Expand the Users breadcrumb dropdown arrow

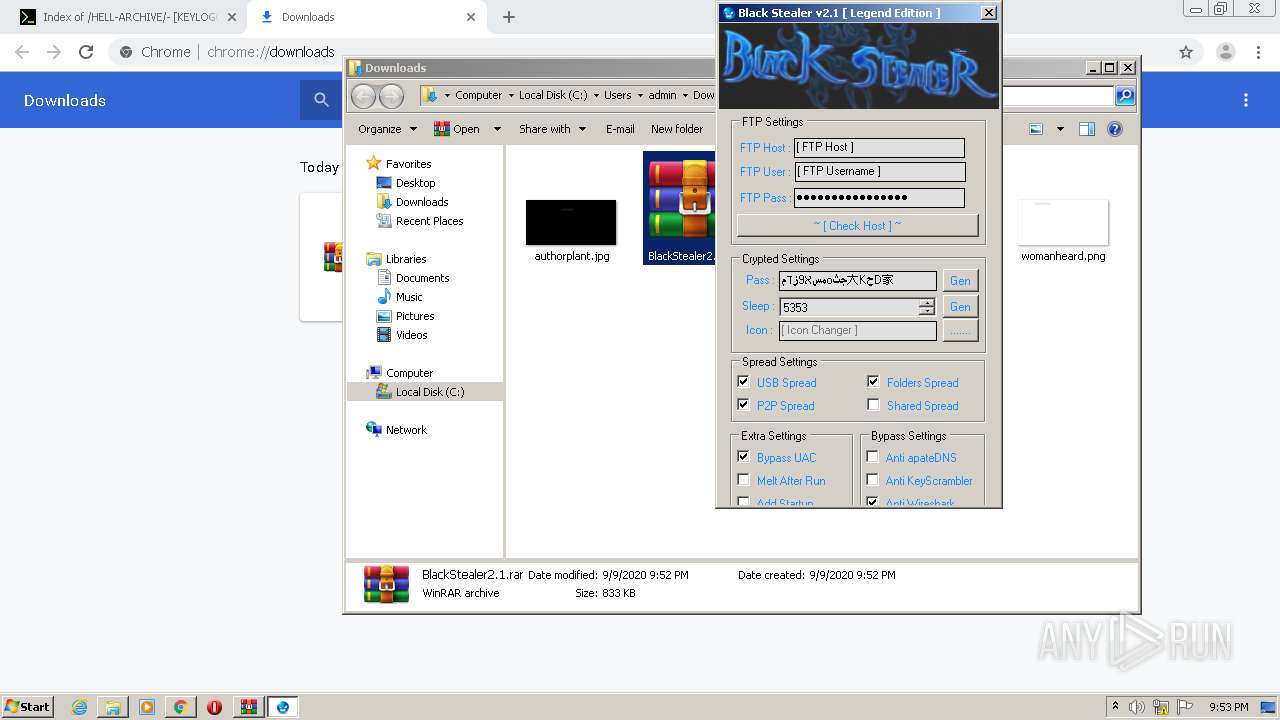pos(640,96)
